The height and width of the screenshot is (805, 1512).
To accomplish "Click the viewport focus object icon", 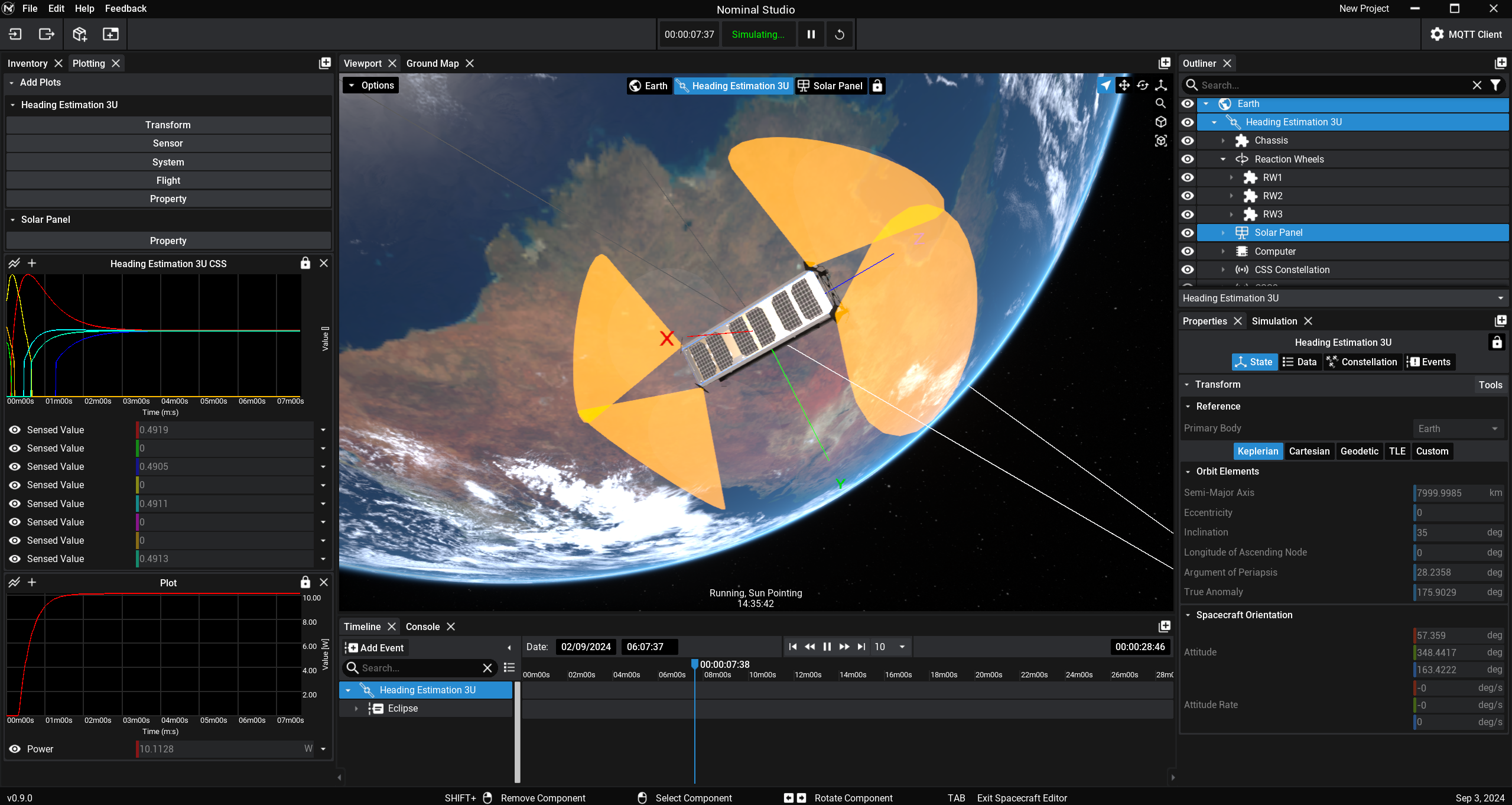I will click(1160, 141).
